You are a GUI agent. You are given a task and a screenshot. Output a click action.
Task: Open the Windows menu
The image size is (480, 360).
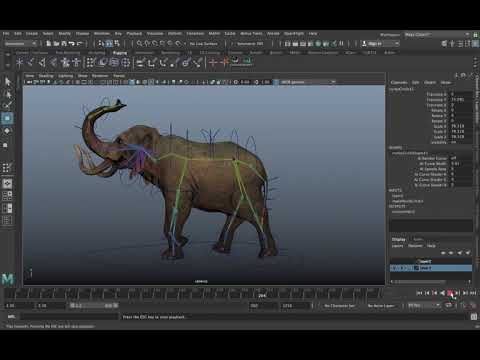102,34
